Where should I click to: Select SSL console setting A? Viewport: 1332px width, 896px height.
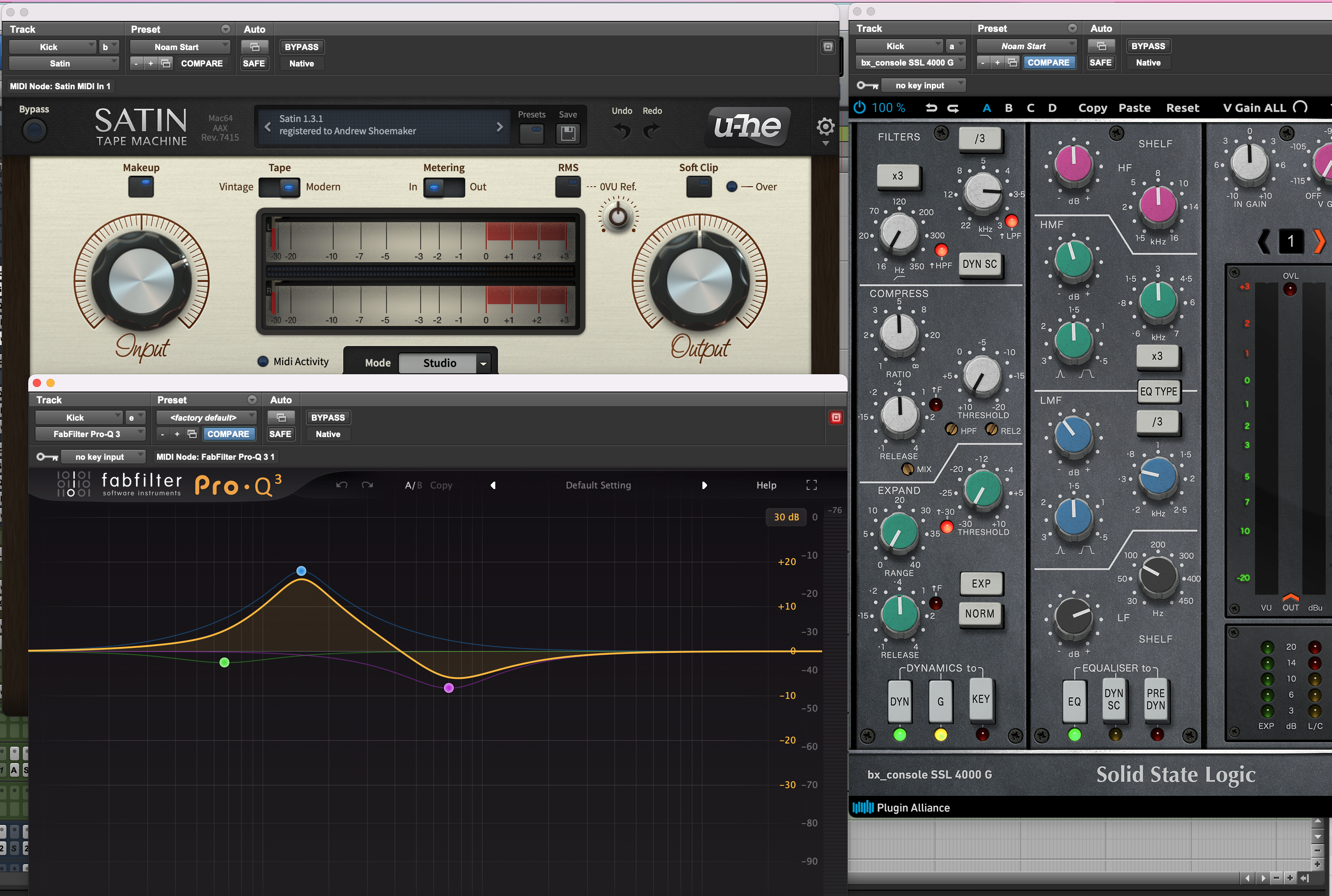[986, 107]
